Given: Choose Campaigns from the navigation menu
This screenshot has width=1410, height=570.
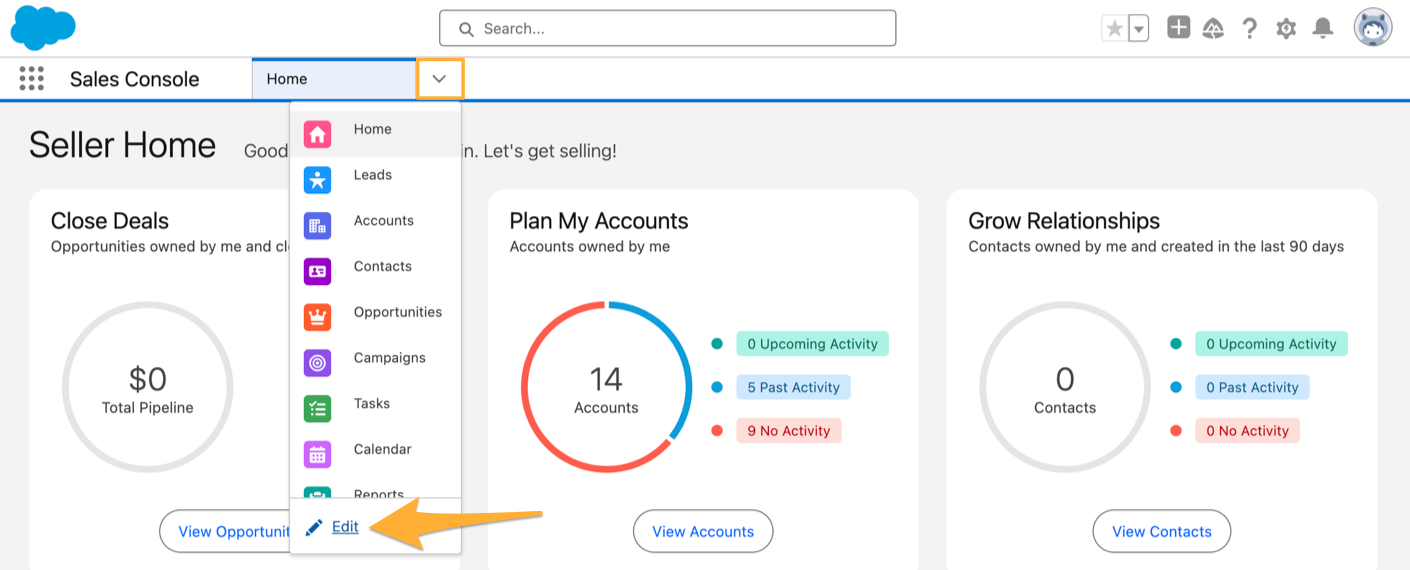Looking at the screenshot, I should (375, 362).
